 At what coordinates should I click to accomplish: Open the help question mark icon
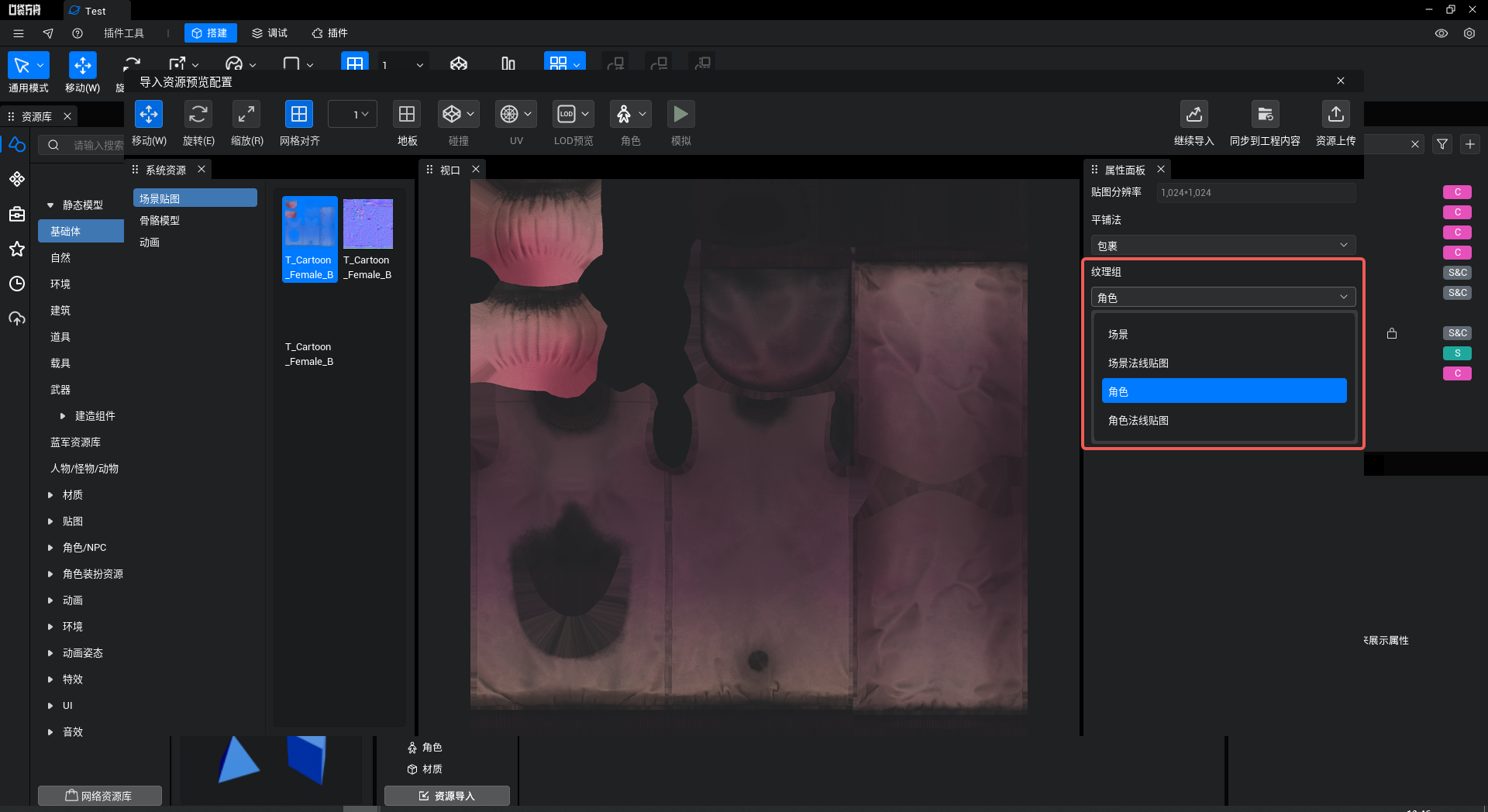coord(77,33)
